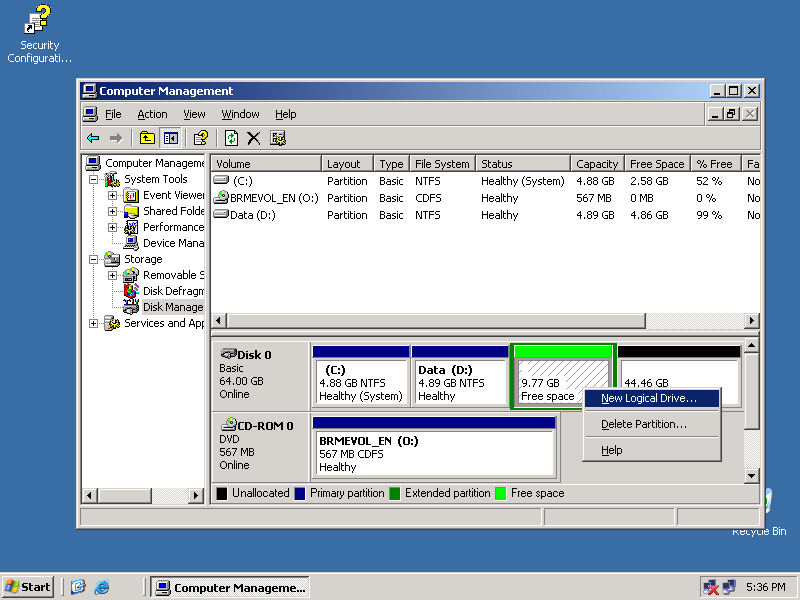
Task: Expand the Shared Folders node
Action: point(112,211)
